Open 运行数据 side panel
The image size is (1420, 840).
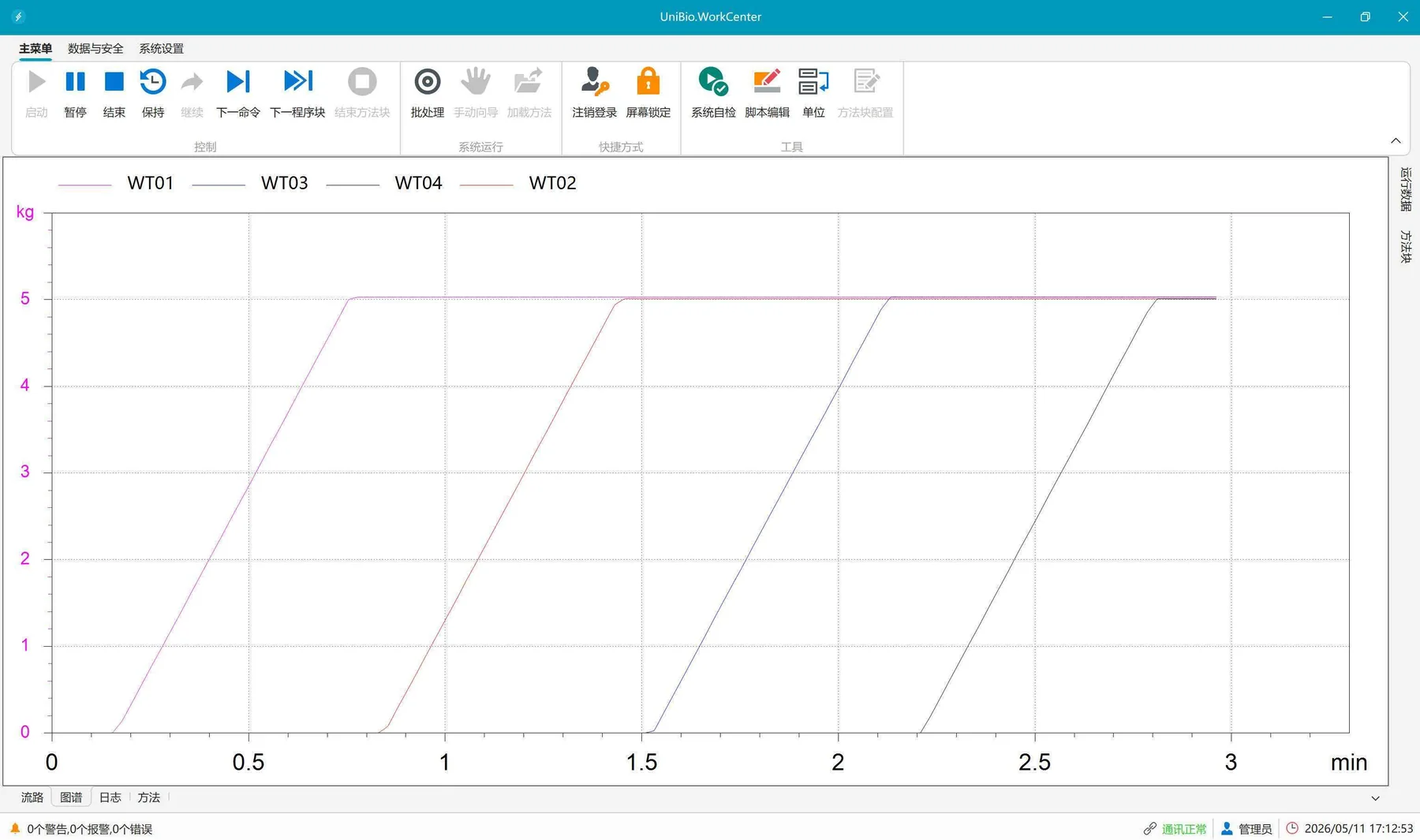click(1405, 189)
